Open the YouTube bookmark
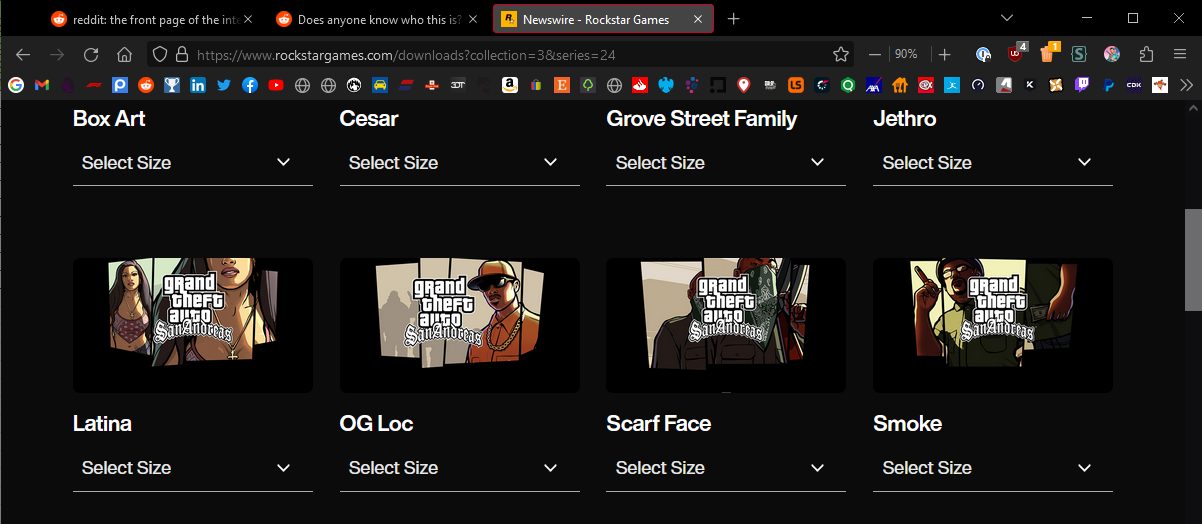 point(276,85)
